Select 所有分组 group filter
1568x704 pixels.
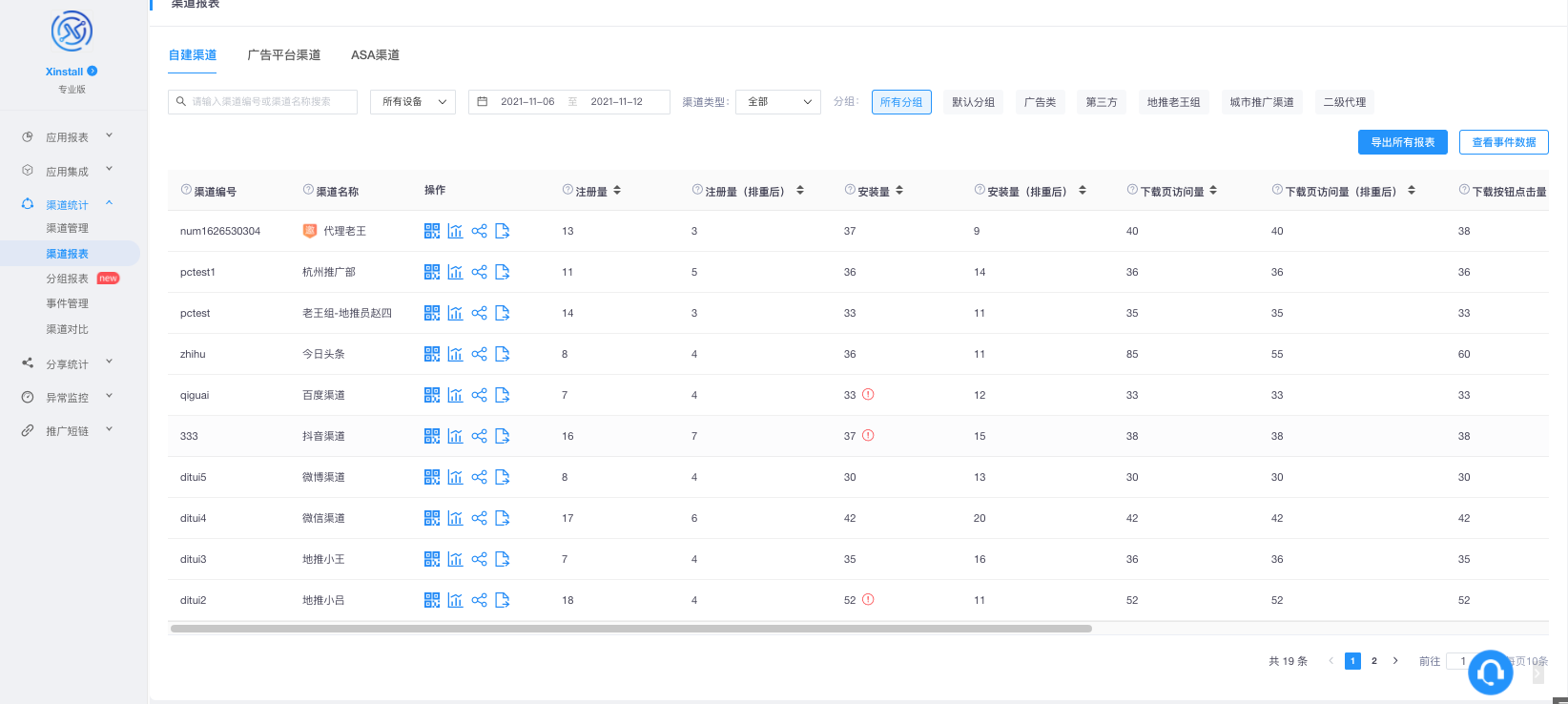901,102
